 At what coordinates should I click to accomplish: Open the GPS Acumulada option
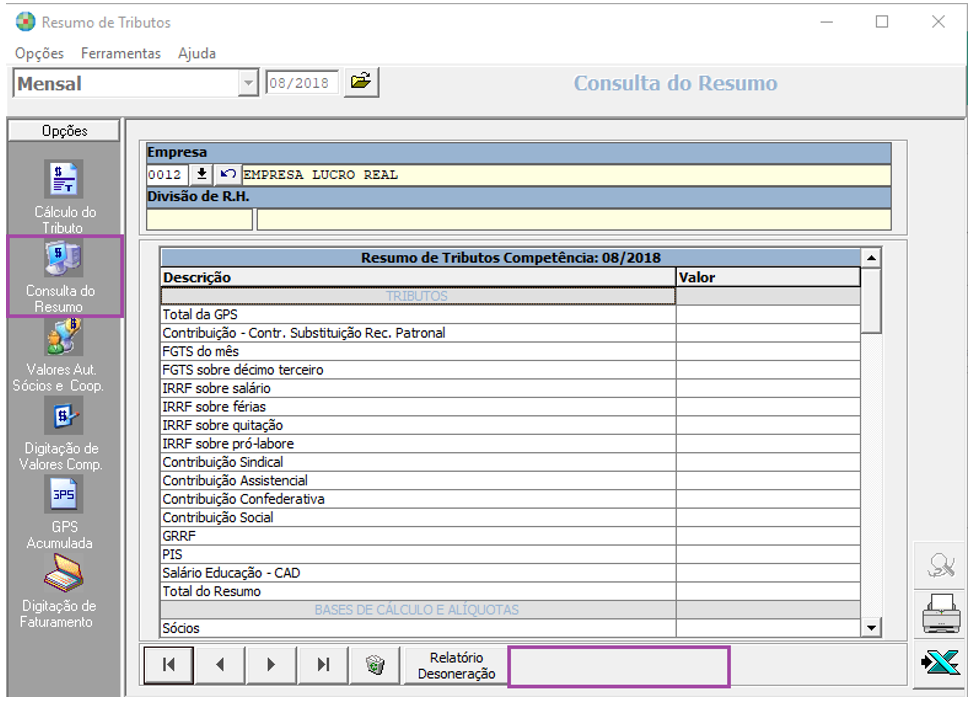tap(63, 513)
